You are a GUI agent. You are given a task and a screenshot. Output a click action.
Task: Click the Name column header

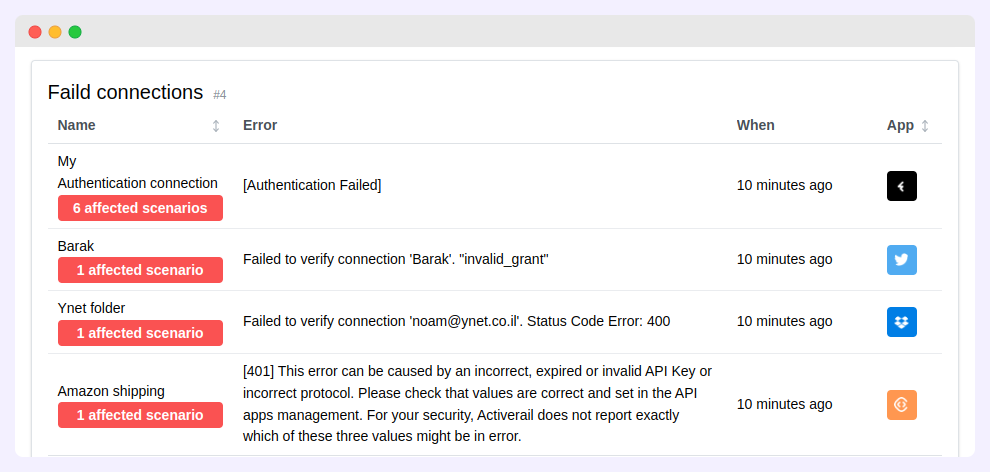coord(76,125)
